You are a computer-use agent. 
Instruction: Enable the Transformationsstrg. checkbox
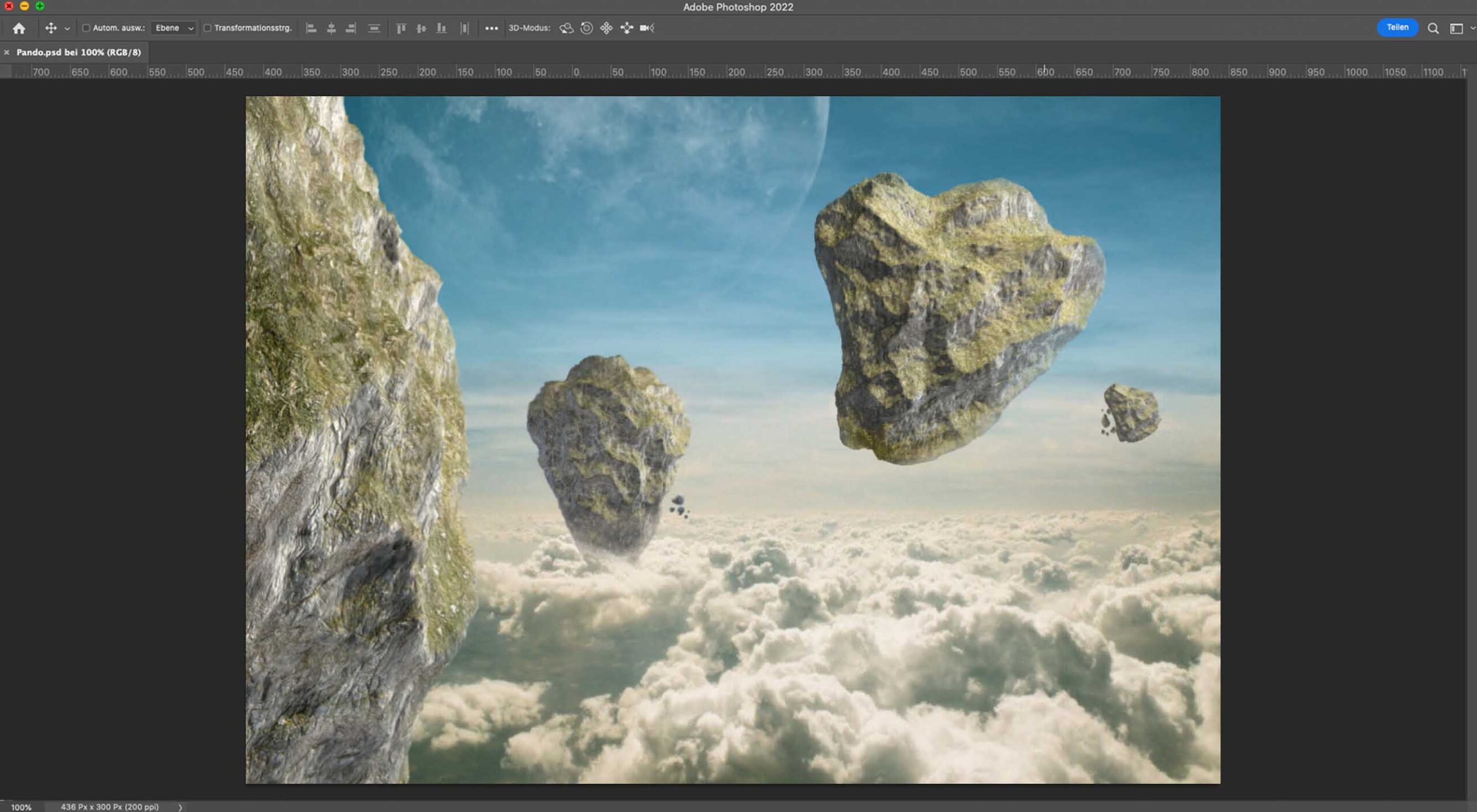click(207, 28)
